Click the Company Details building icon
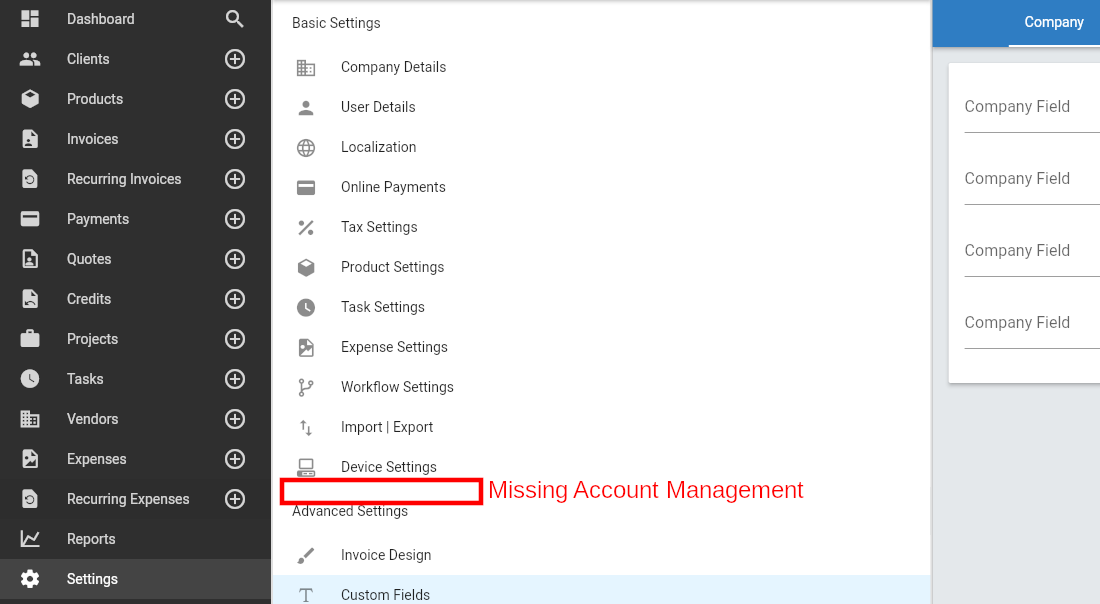The width and height of the screenshot is (1100, 604). tap(306, 67)
